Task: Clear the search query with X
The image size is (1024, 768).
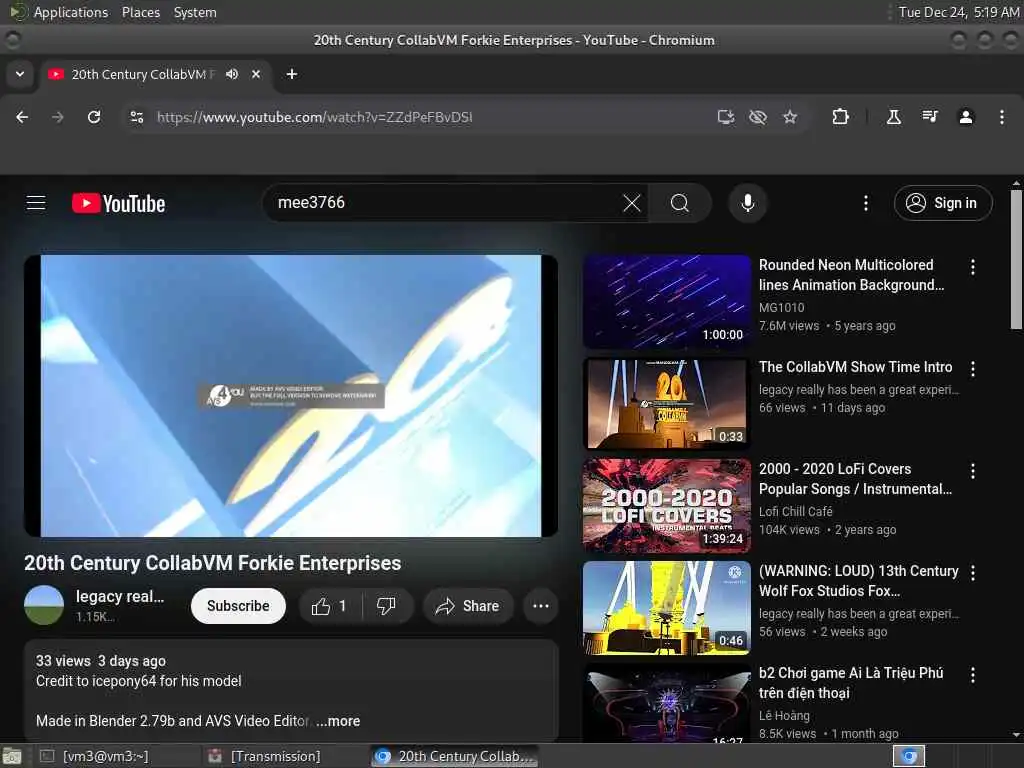Action: tap(632, 203)
